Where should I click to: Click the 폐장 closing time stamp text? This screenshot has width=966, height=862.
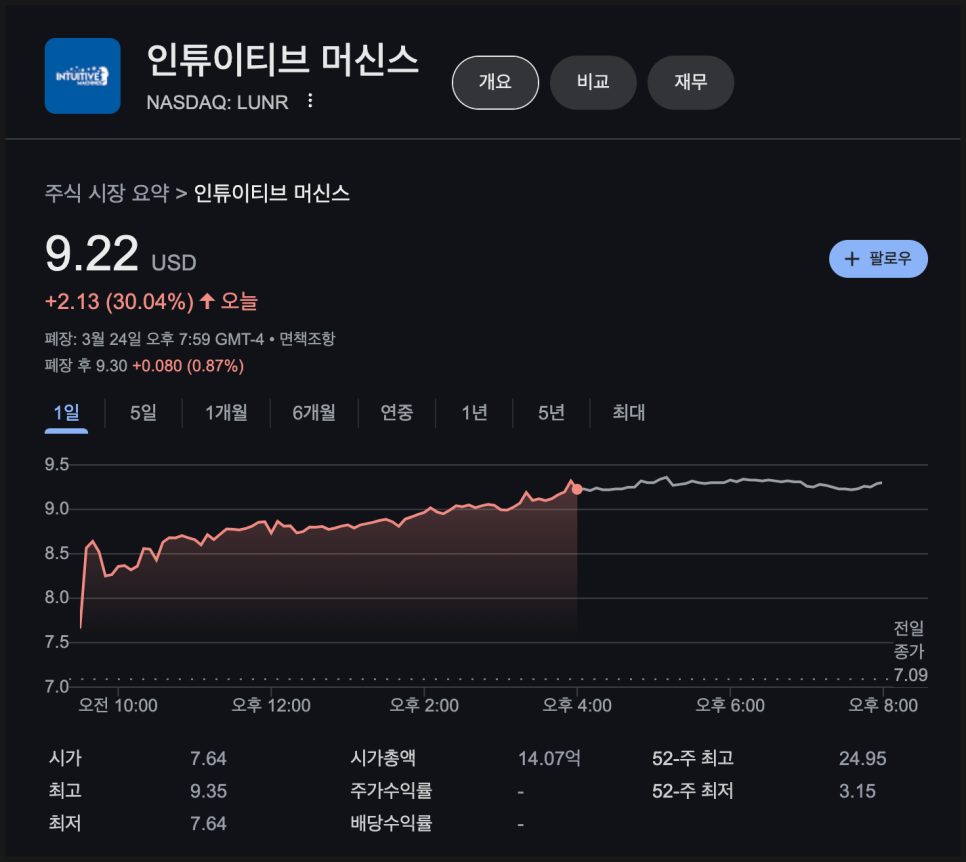click(x=154, y=339)
